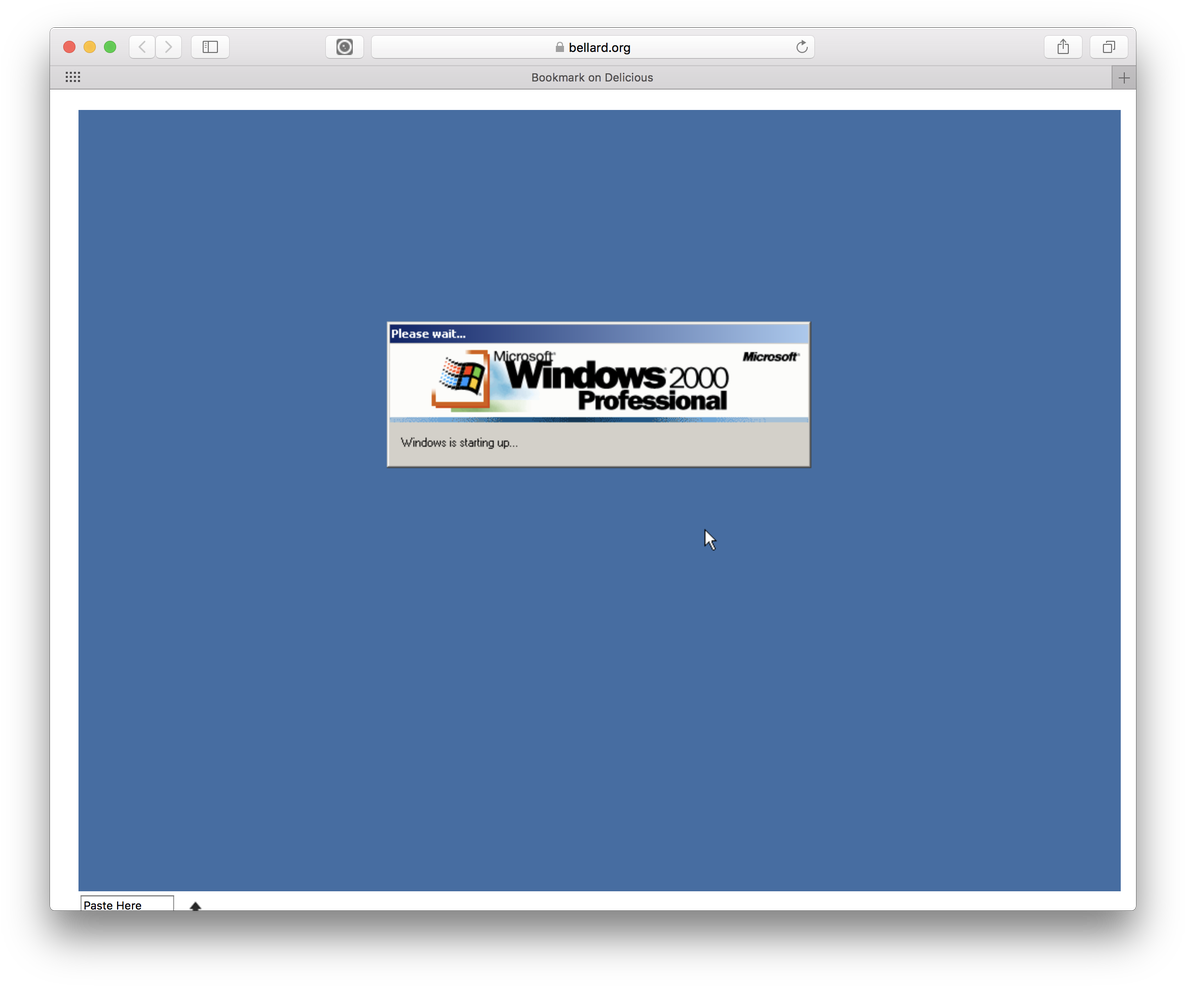The height and width of the screenshot is (986, 1185).
Task: Show all tabs overview
Action: (1109, 47)
